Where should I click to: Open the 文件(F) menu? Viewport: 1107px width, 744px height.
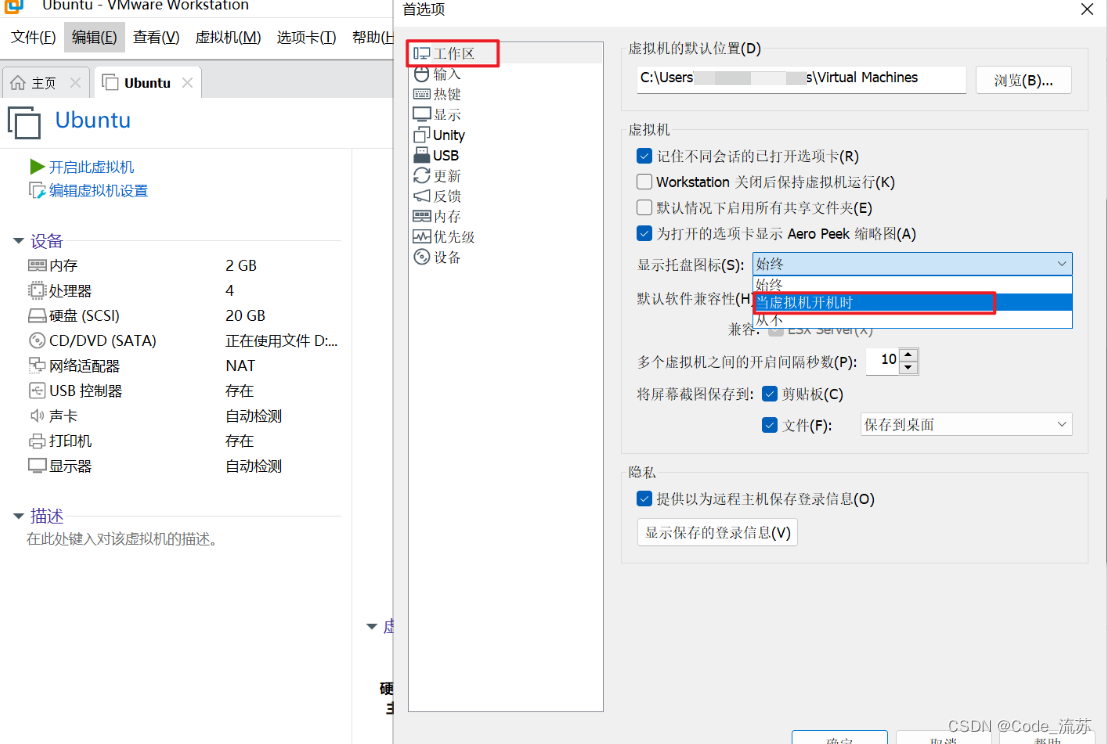[x=33, y=37]
